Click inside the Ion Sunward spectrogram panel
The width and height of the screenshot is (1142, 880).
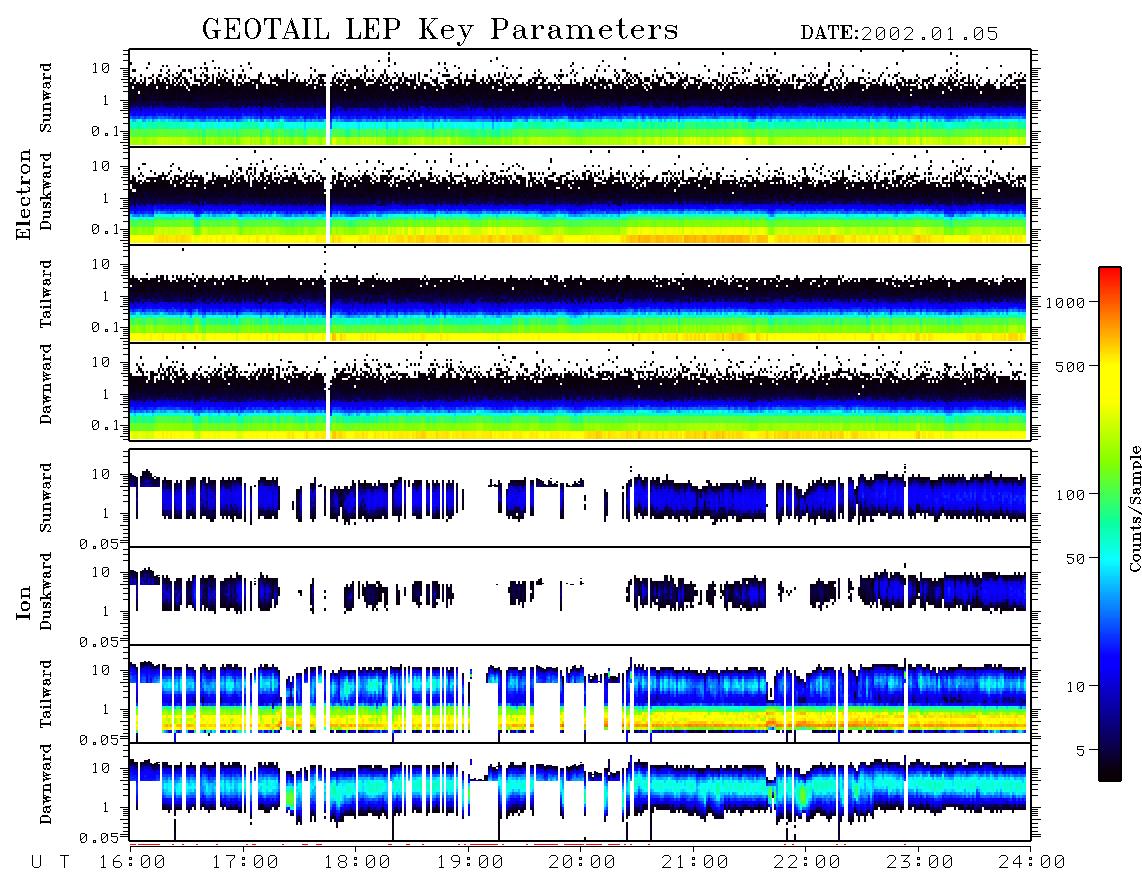[580, 498]
